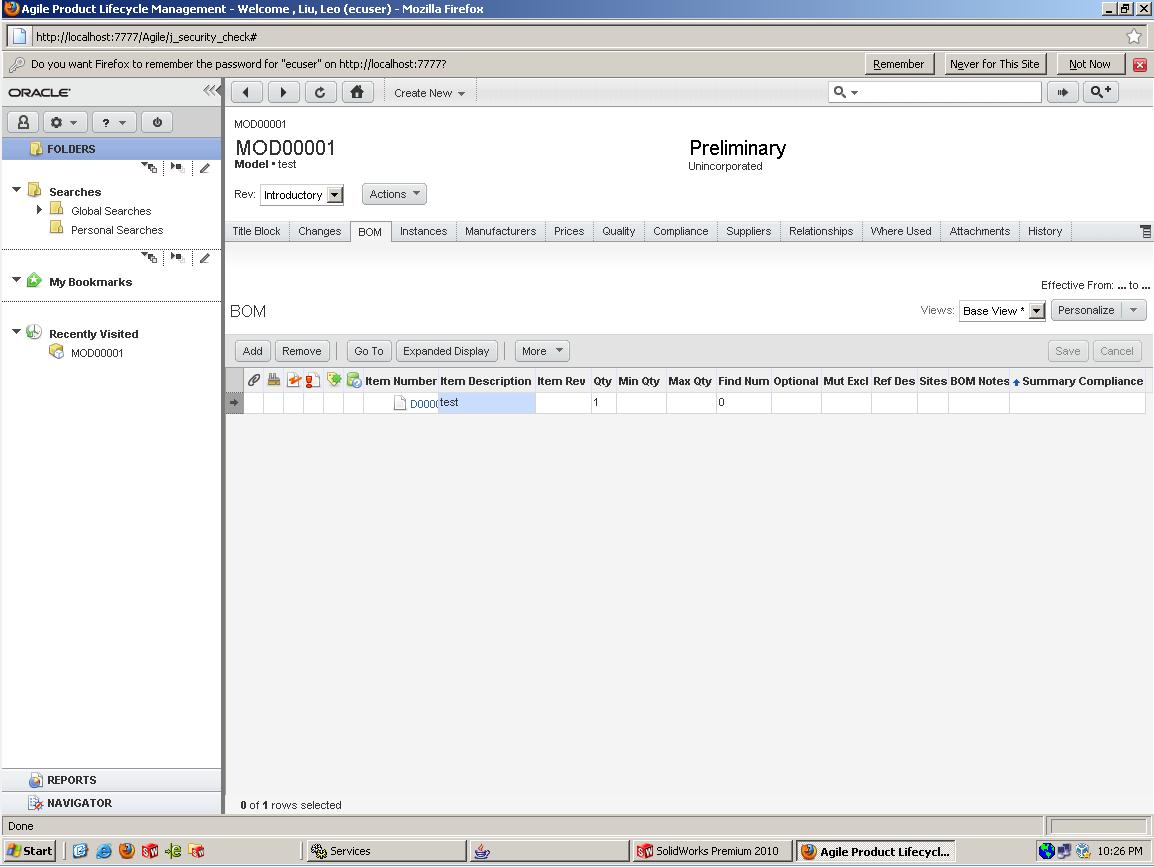
Task: Click the Go To button
Action: coord(369,351)
